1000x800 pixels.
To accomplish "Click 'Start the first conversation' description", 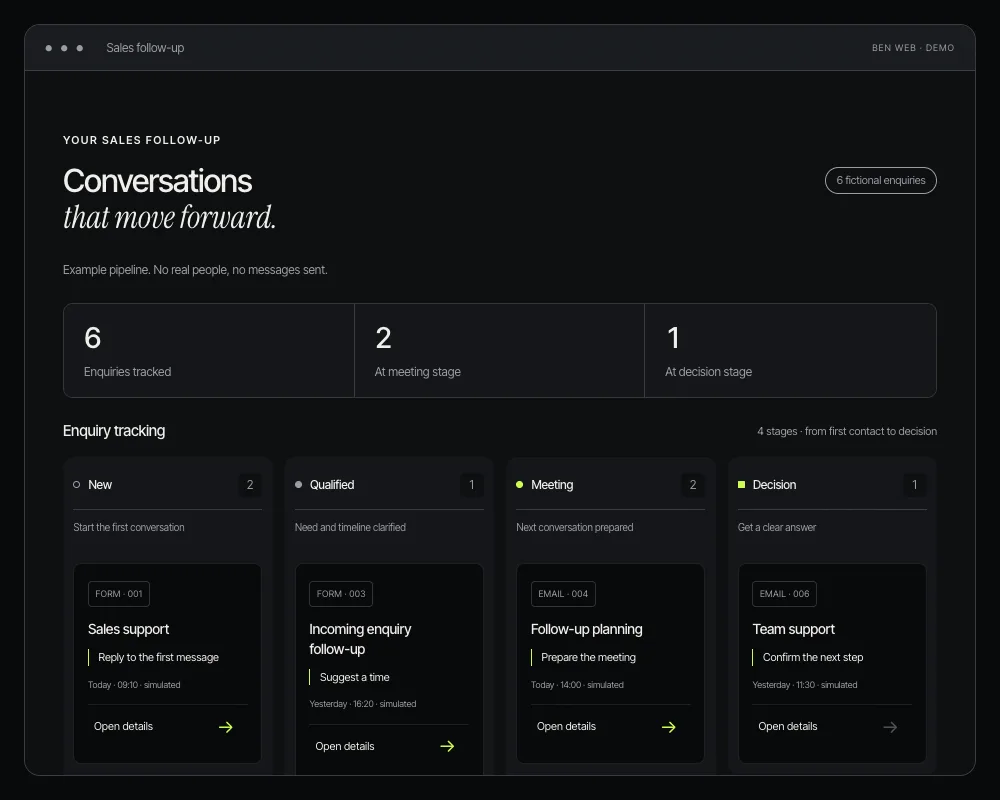I will 129,528.
